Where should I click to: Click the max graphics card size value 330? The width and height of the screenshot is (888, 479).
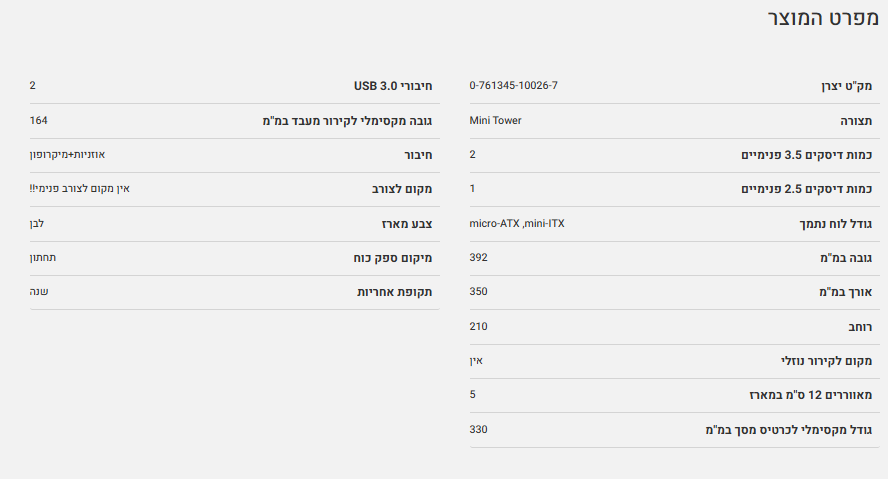coord(478,429)
